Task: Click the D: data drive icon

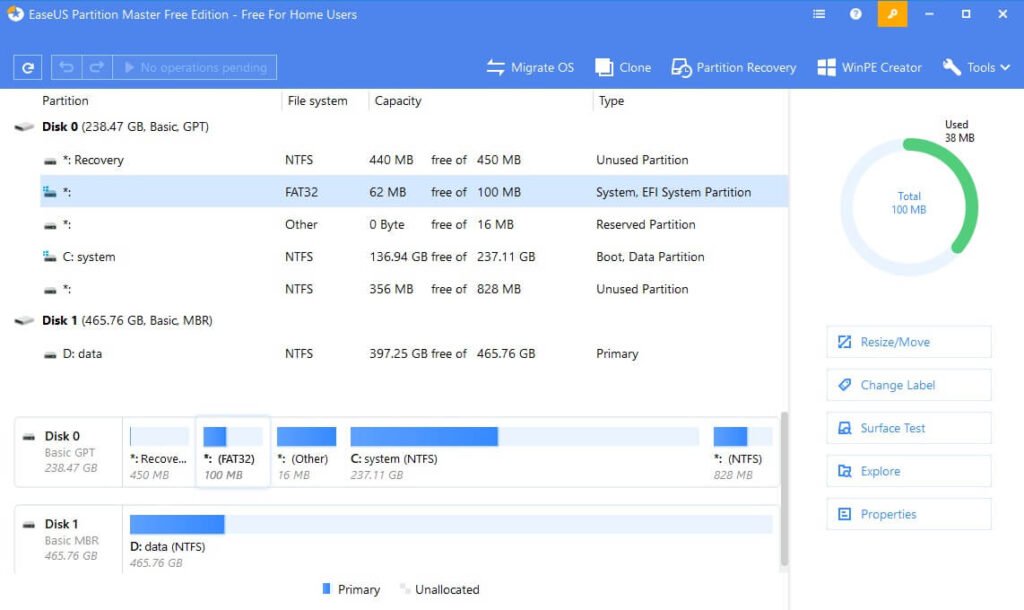Action: click(x=50, y=355)
